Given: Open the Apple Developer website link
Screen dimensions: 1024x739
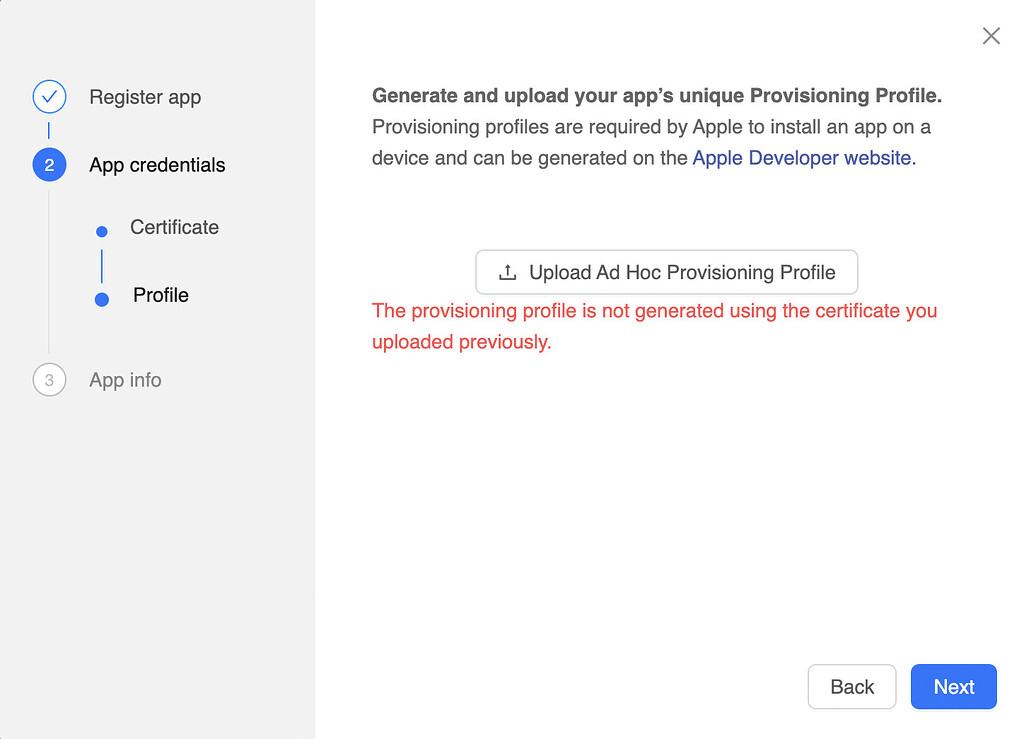Looking at the screenshot, I should pos(803,158).
